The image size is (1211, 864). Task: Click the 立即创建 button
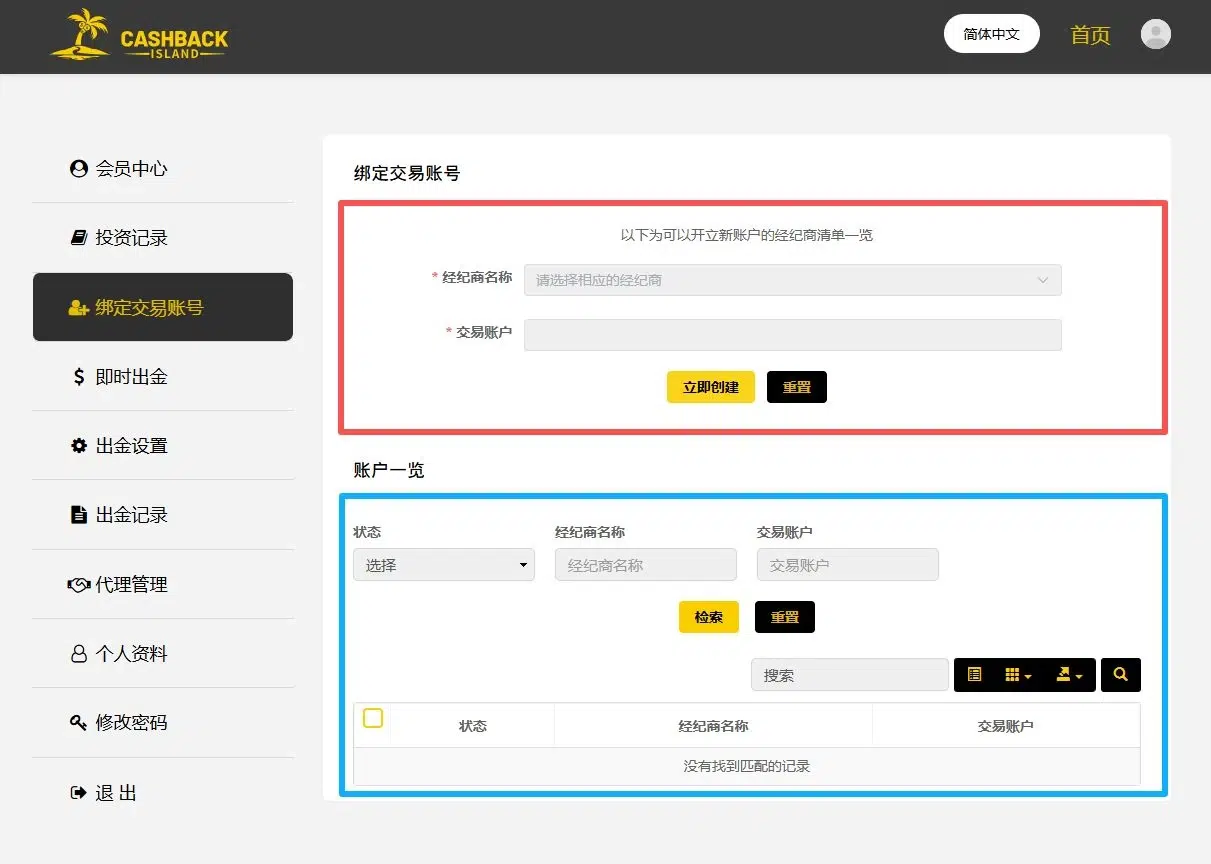point(711,387)
